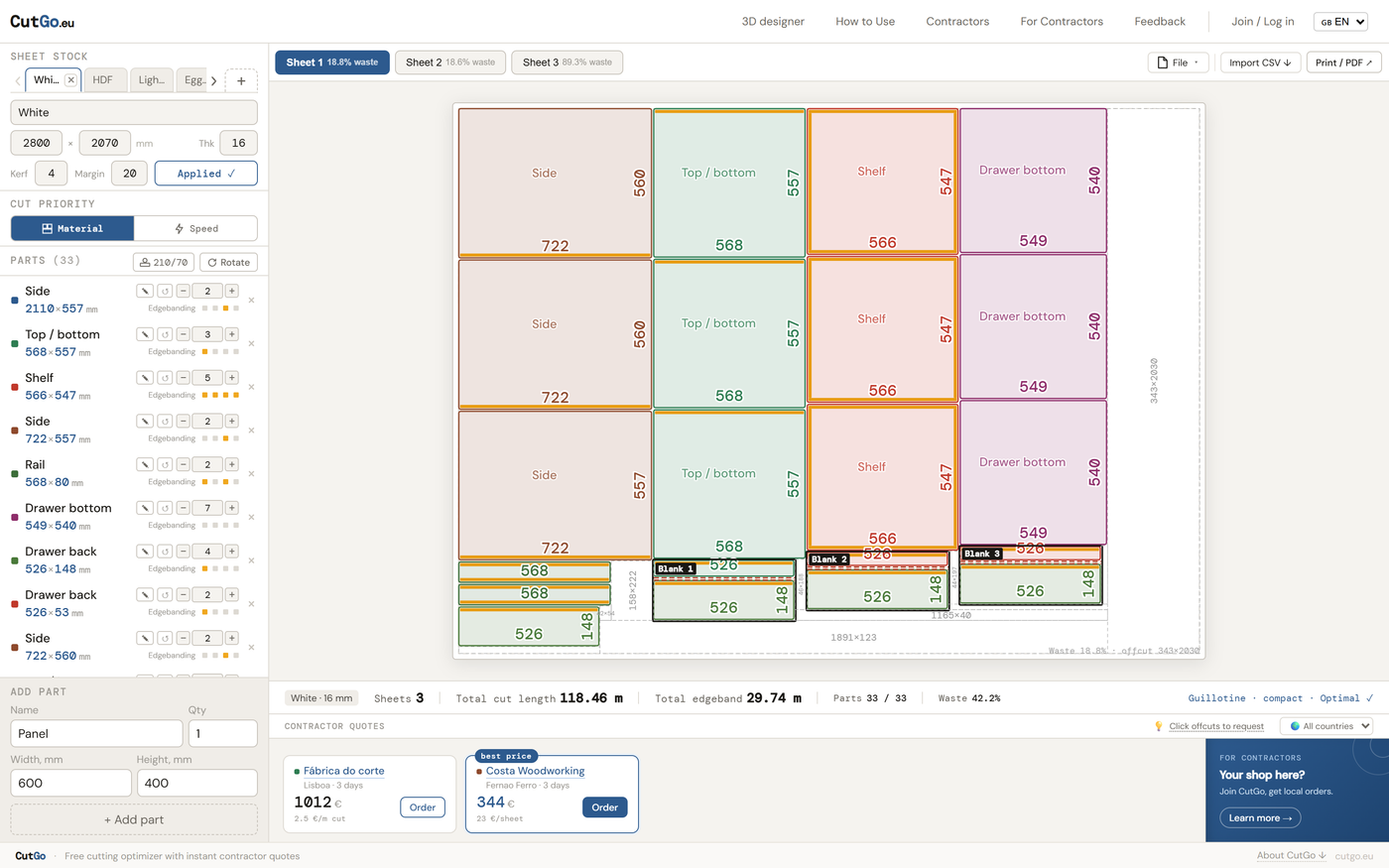This screenshot has height=868, width=1389.
Task: Order from Costa Woodworking
Action: [605, 807]
